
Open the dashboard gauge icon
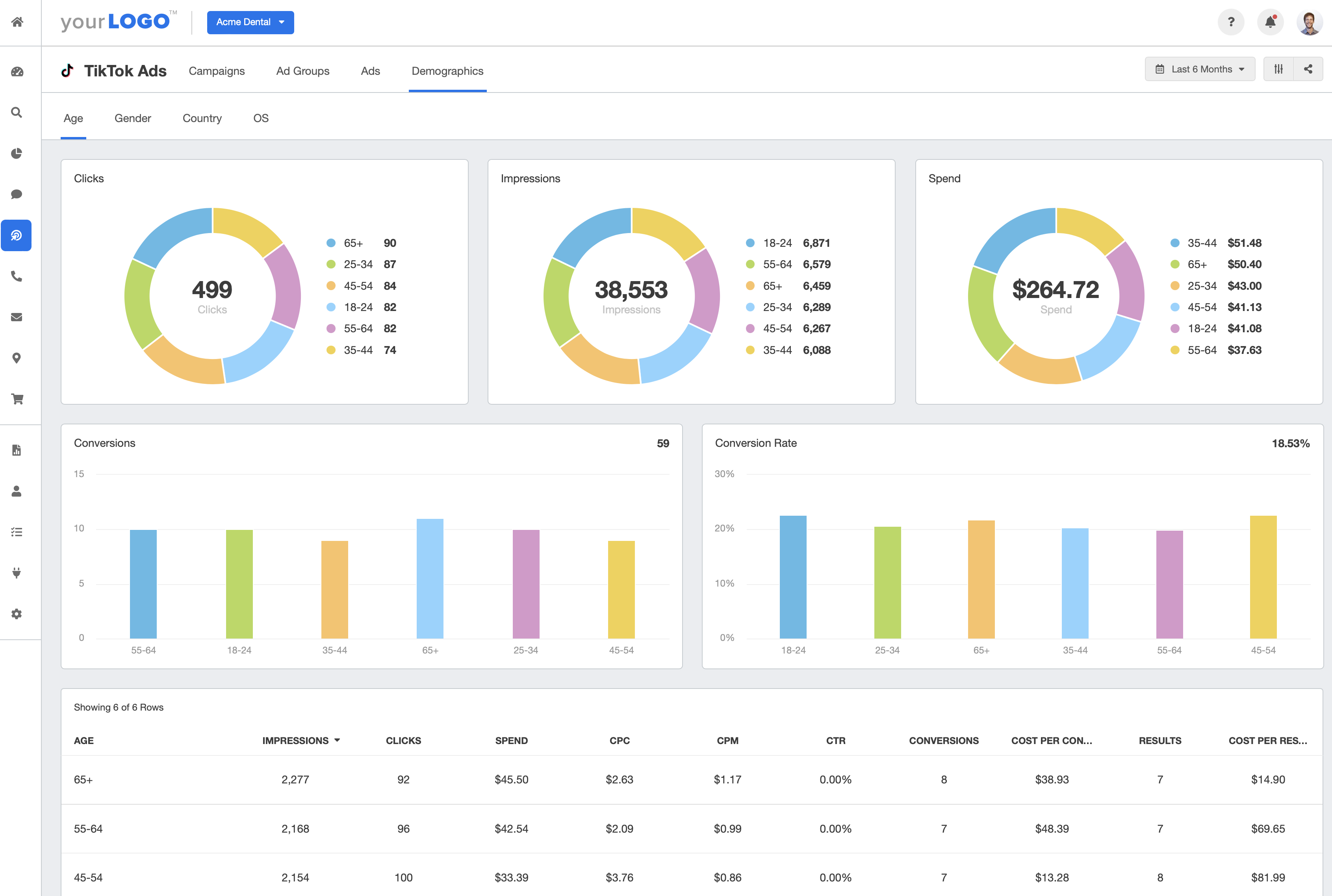point(17,71)
